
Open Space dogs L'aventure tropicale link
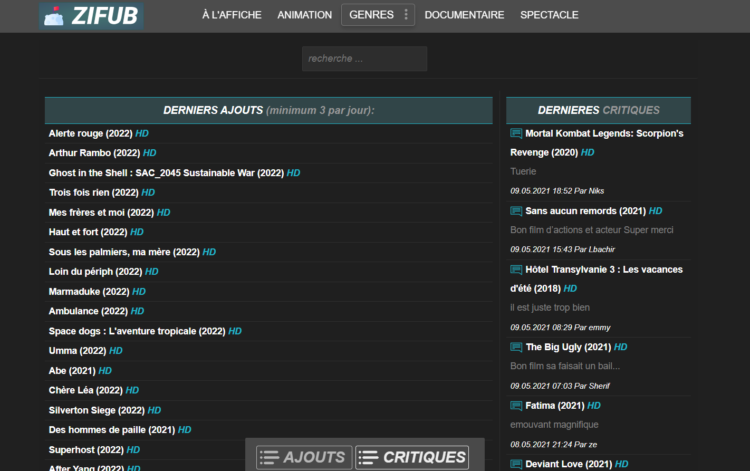pyautogui.click(x=137, y=331)
